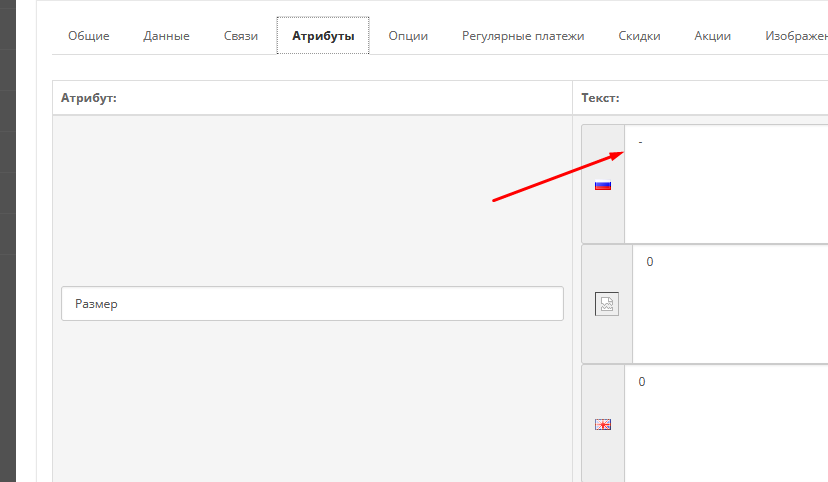The height and width of the screenshot is (482, 828).
Task: Click the English flag text area
Action: tap(727, 424)
